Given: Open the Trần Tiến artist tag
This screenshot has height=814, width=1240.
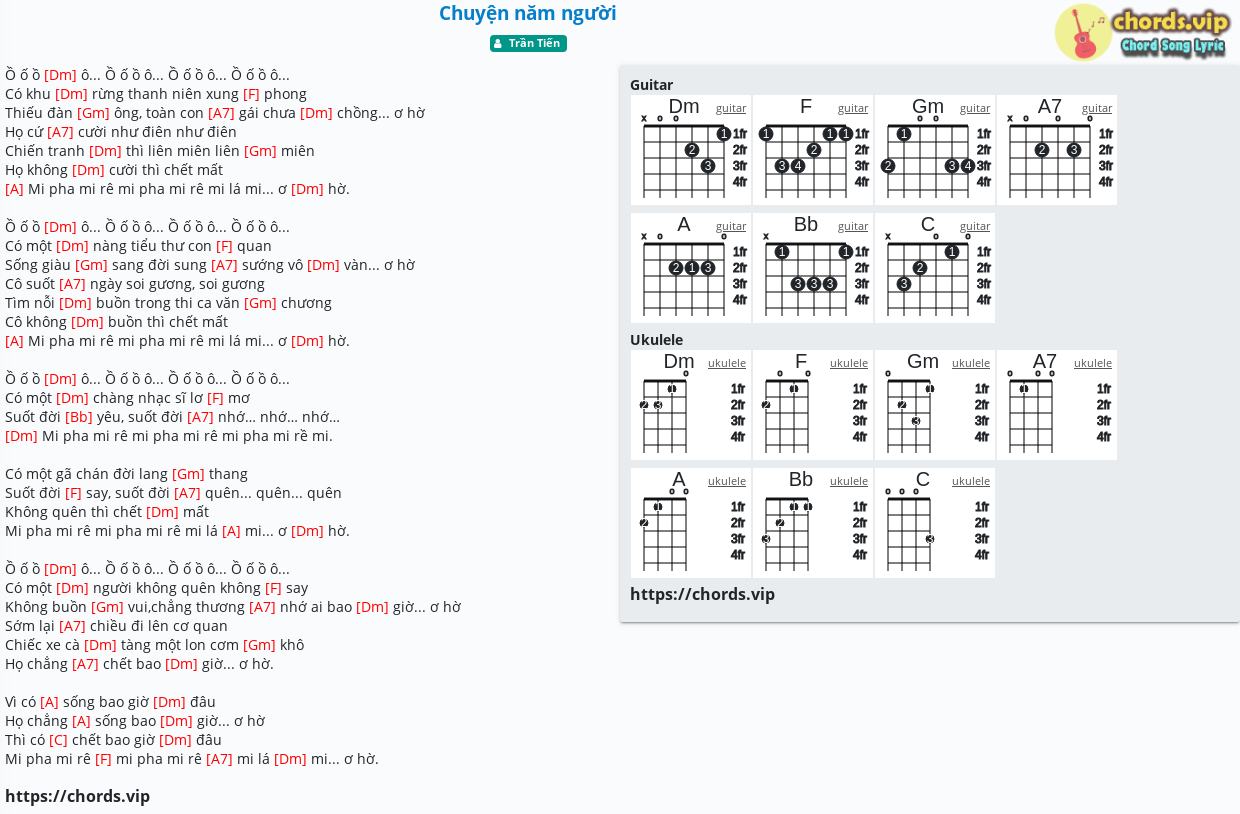Looking at the screenshot, I should 528,44.
